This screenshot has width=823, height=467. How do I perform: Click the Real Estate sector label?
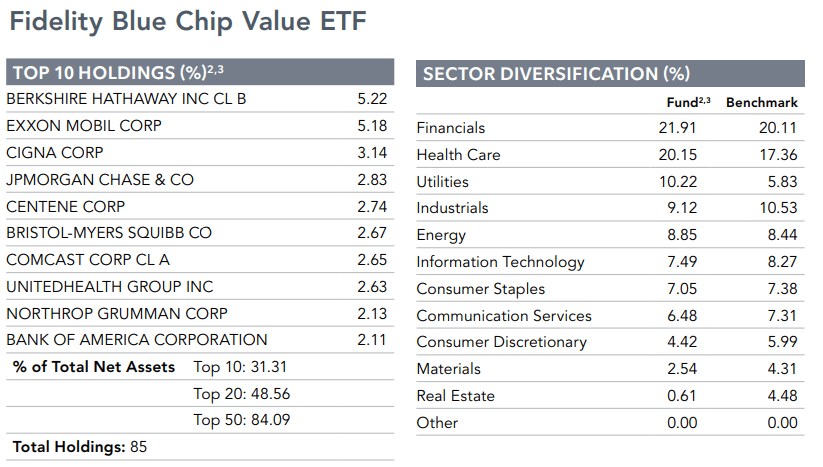[x=455, y=396]
